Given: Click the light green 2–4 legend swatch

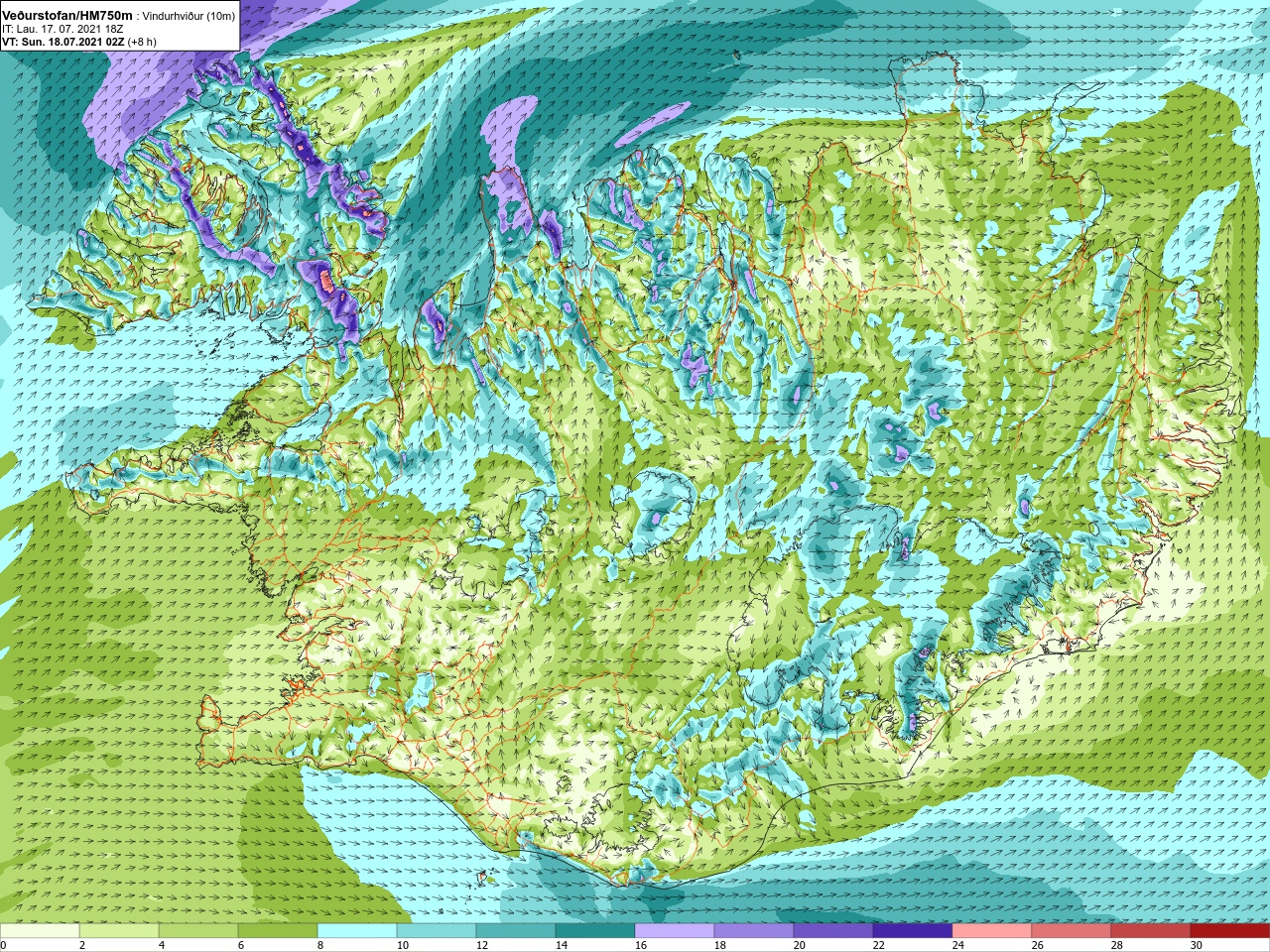Looking at the screenshot, I should 119,931.
